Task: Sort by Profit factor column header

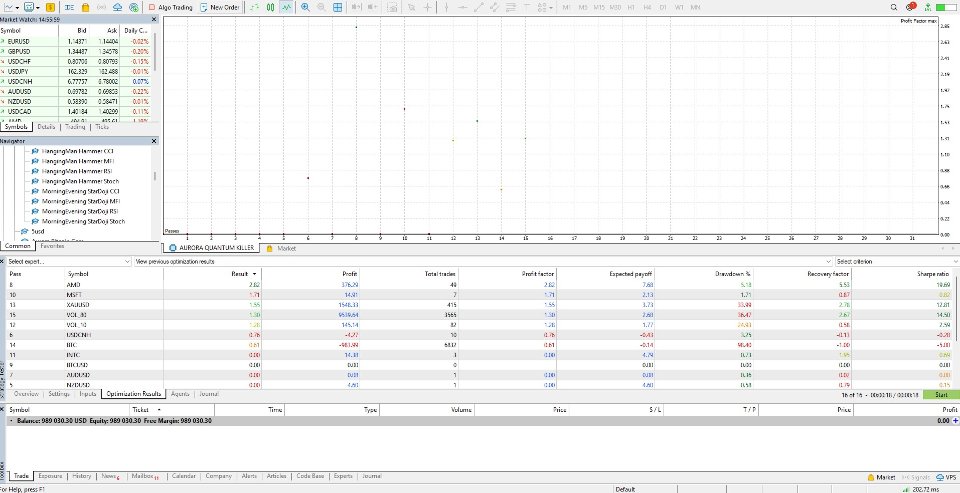Action: 538,273
